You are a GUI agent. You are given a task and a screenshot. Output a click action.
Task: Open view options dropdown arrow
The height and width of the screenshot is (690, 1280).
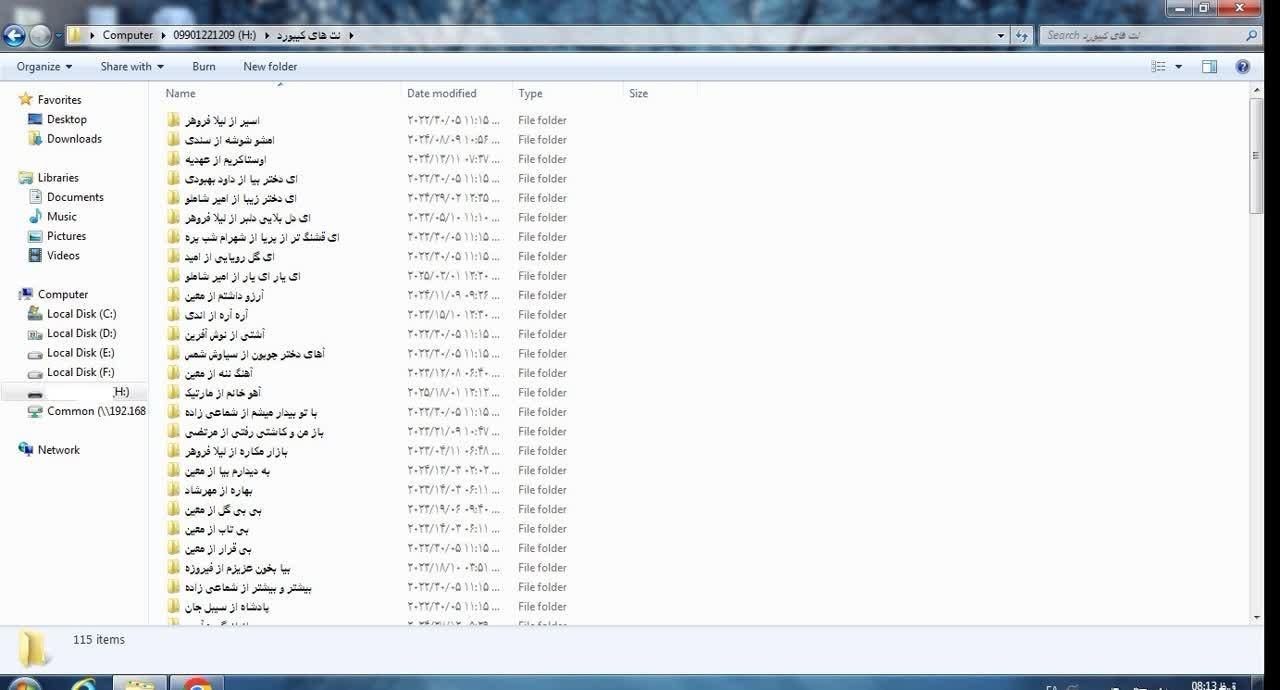(1178, 67)
